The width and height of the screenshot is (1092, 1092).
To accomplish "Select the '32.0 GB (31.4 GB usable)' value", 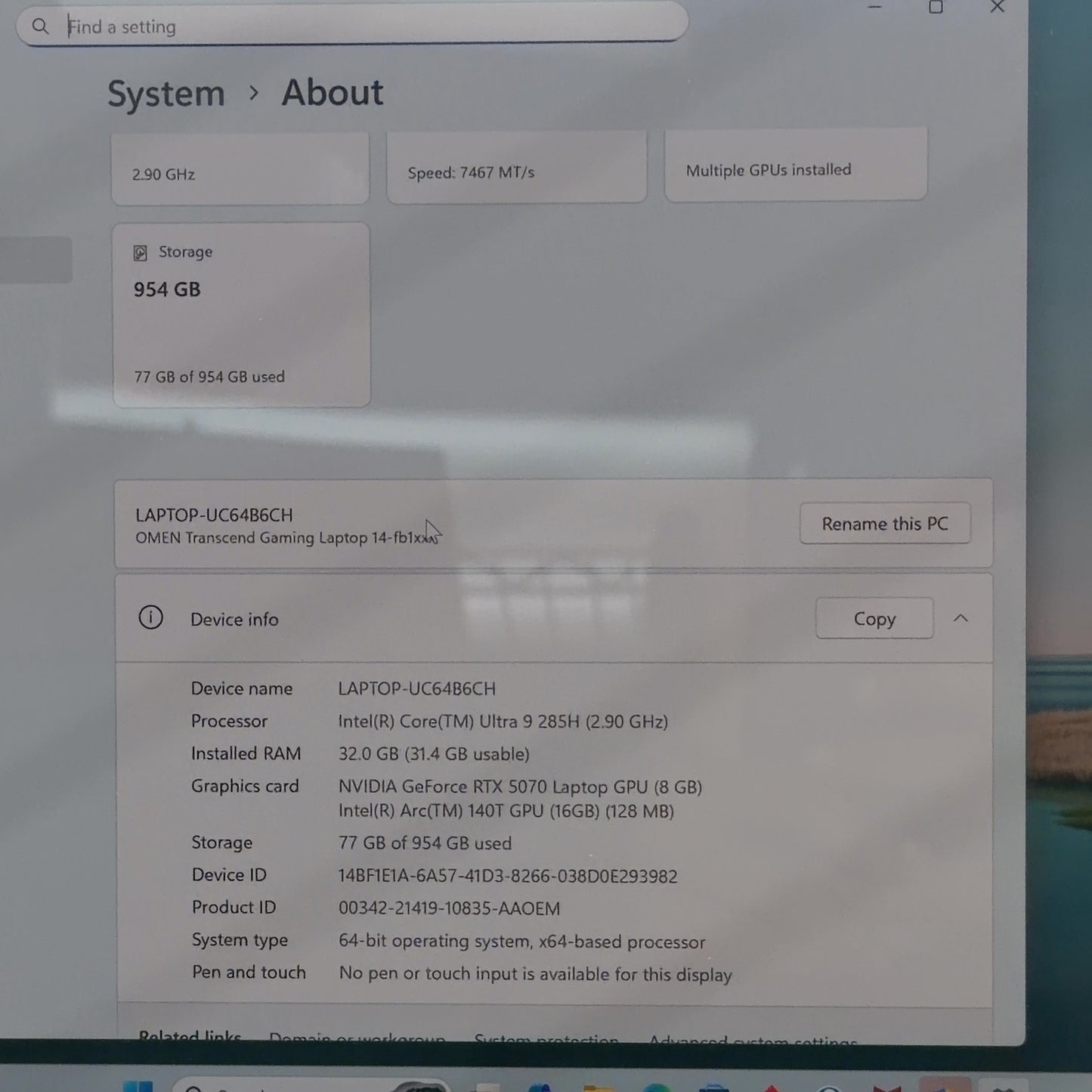I will [434, 754].
